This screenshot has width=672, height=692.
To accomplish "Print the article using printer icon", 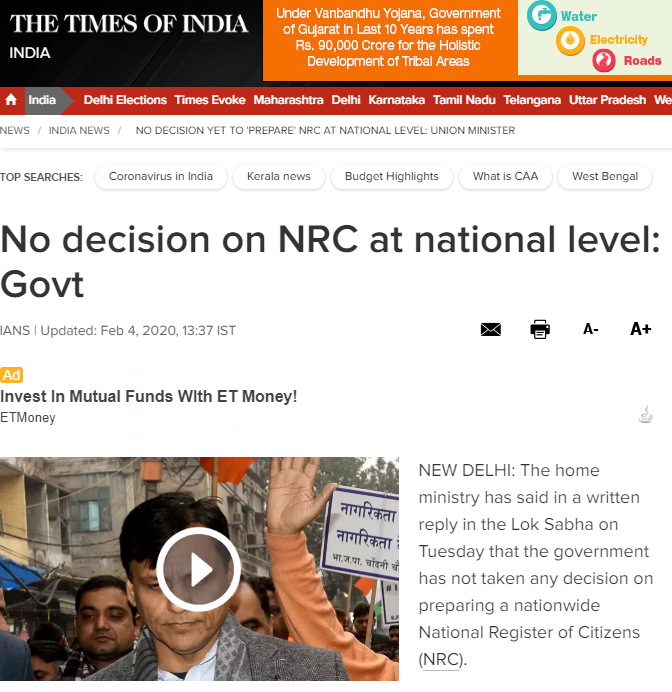I will coord(540,329).
